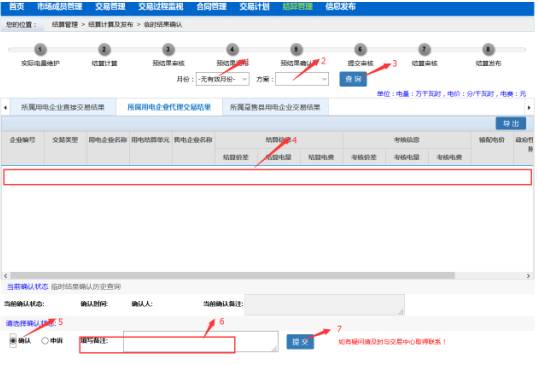Viewport: 537px width, 365px height.
Task: Click step 6 提交审核 circle
Action: (360, 50)
